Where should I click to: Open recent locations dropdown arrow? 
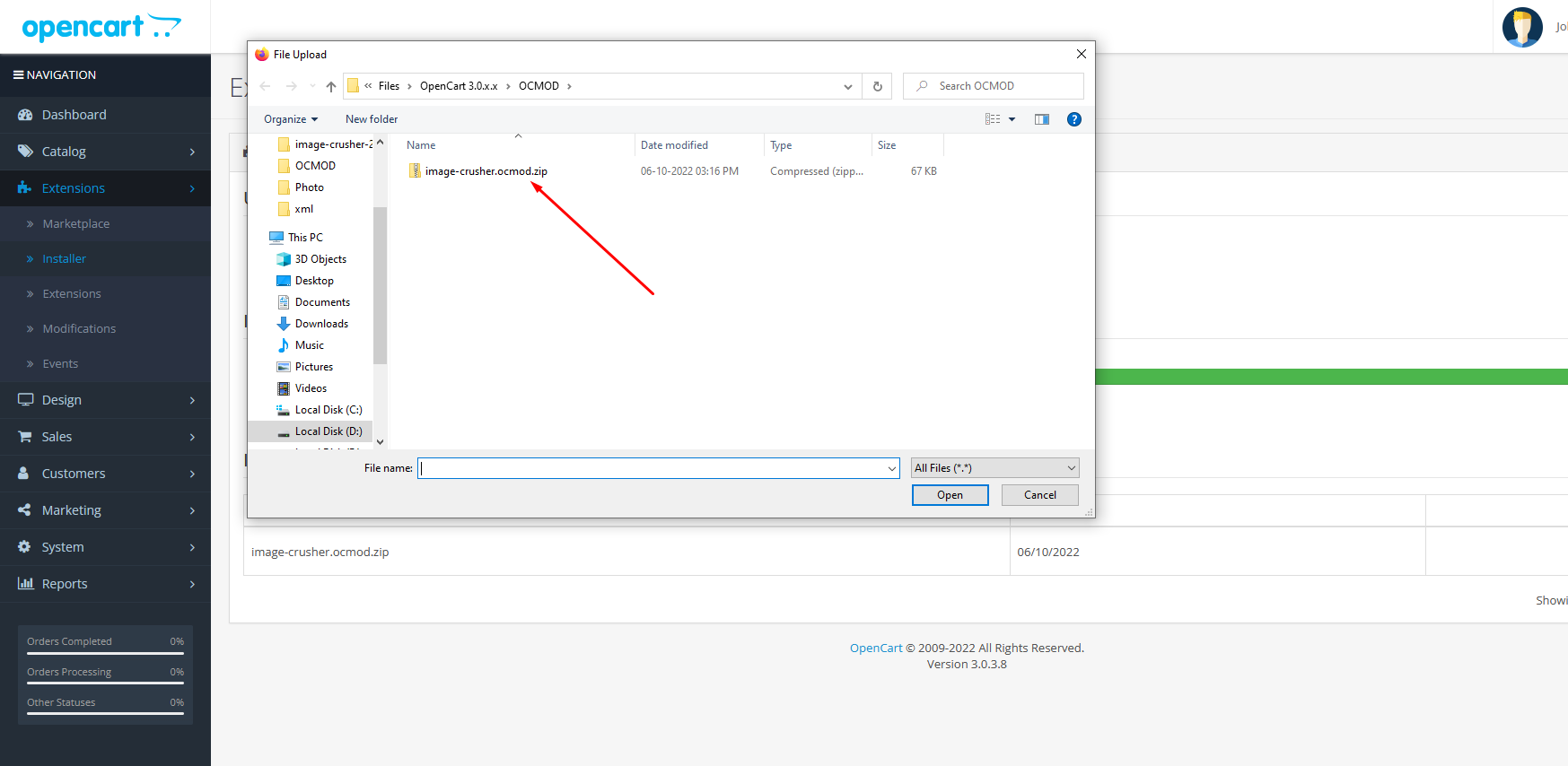(312, 86)
